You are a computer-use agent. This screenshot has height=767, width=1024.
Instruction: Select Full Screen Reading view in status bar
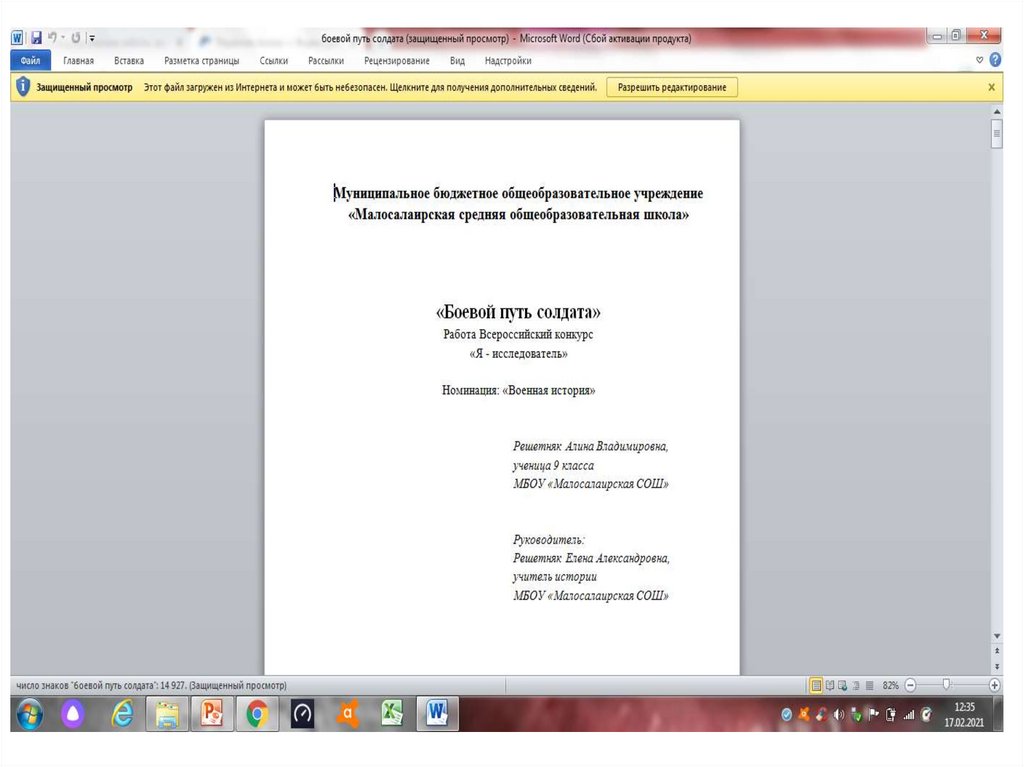[829, 685]
